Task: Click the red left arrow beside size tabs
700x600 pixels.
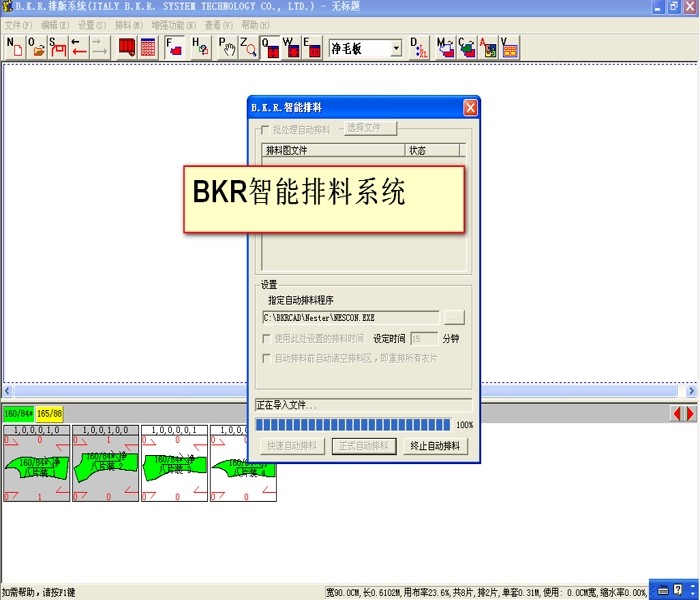Action: coord(677,414)
